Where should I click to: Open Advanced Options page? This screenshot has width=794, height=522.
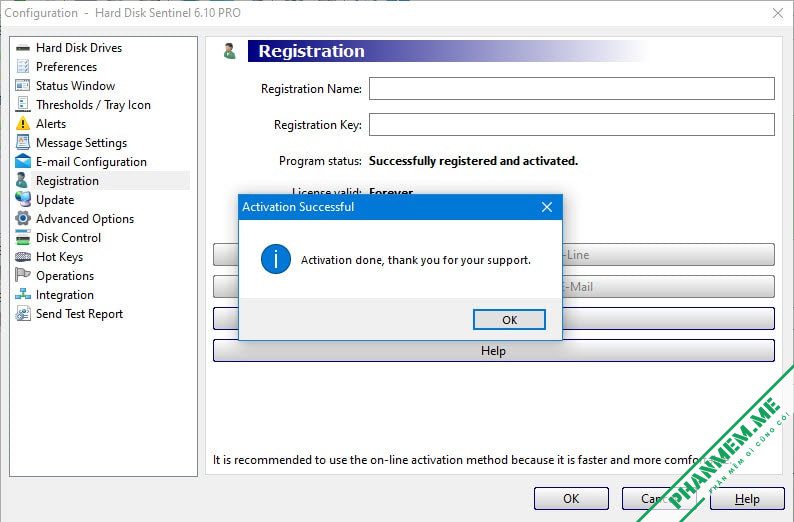(x=85, y=219)
